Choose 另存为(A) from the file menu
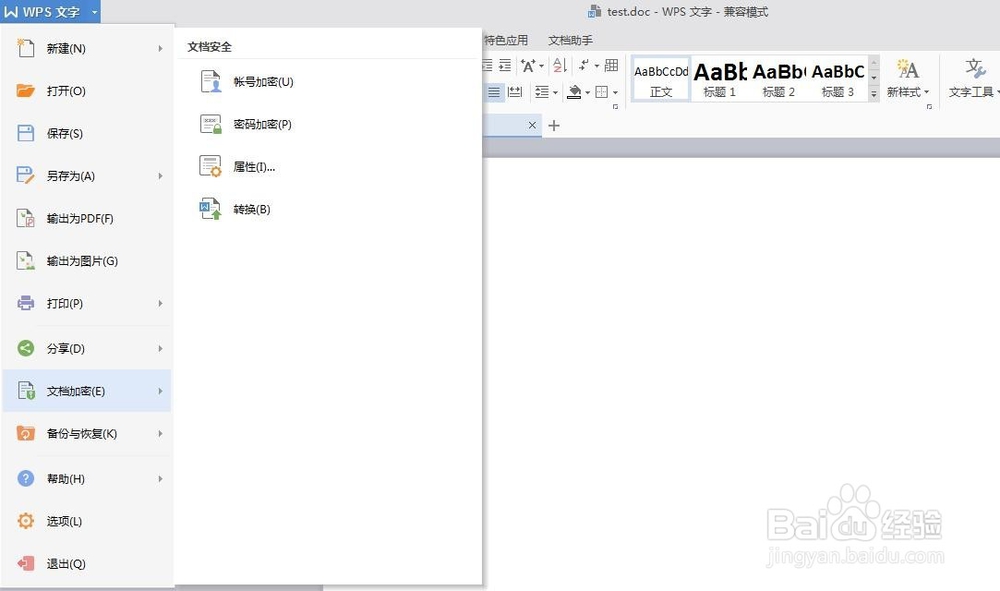The width and height of the screenshot is (1000, 591). point(87,176)
